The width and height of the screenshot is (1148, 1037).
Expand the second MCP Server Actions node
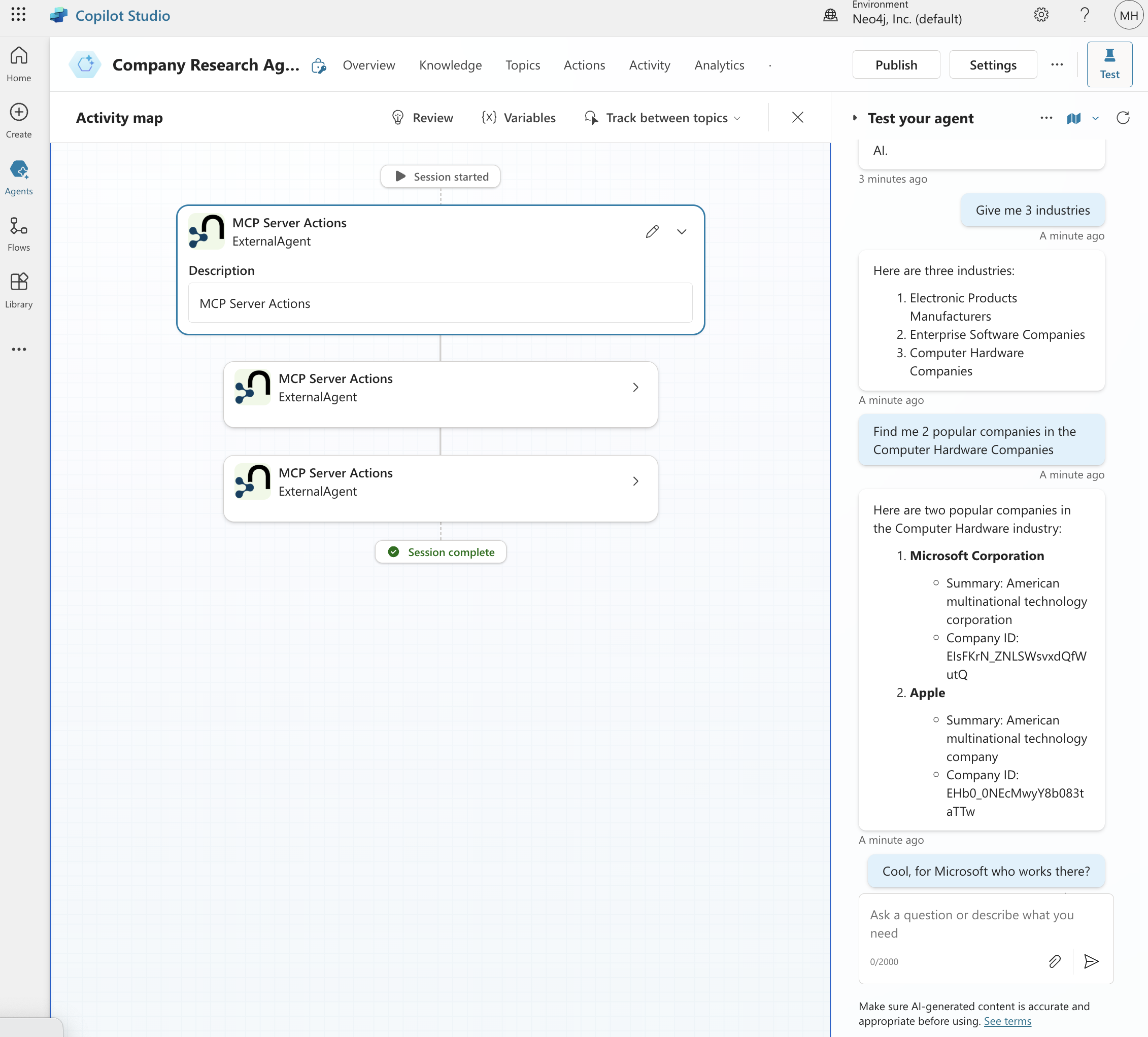[635, 388]
